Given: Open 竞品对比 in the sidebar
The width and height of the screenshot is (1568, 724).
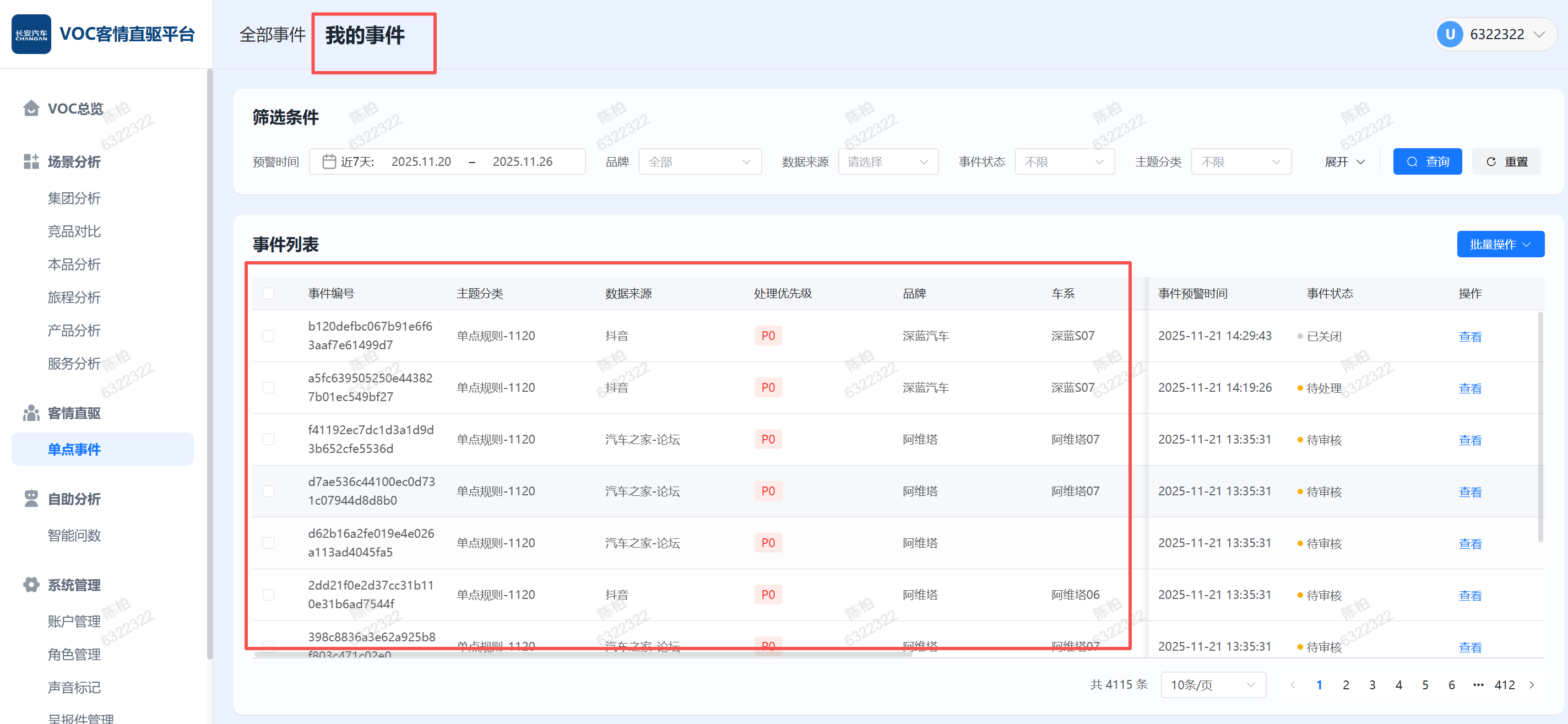Looking at the screenshot, I should point(74,231).
